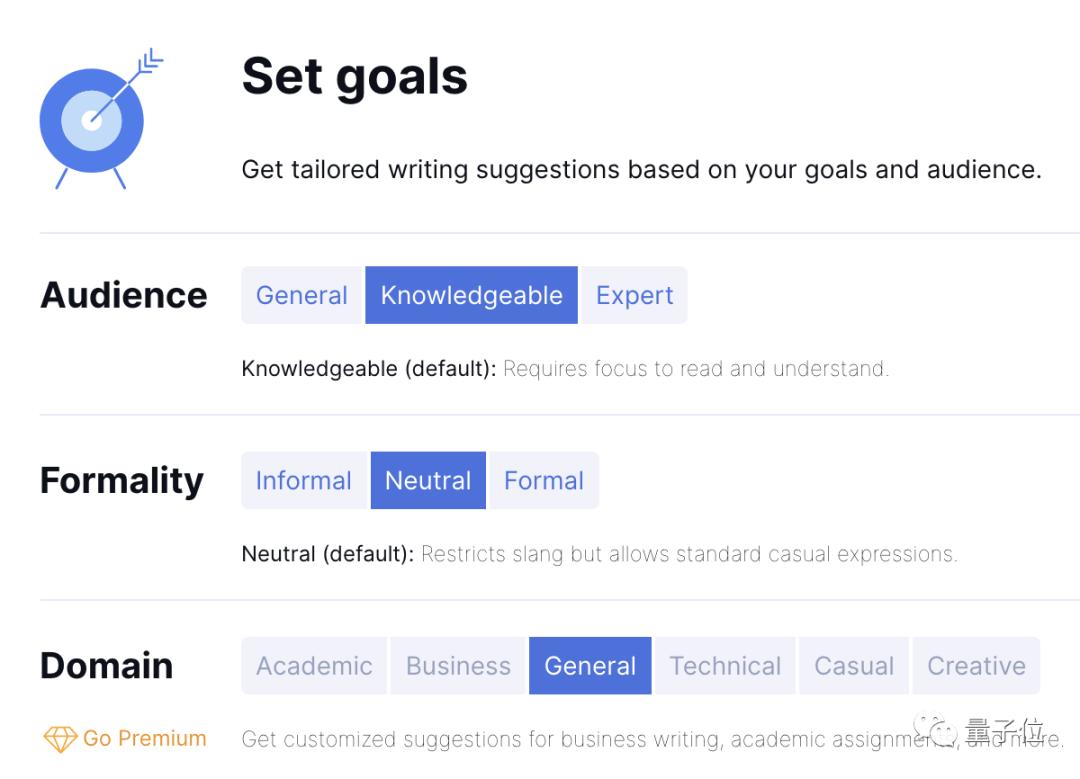The image size is (1080, 779).
Task: Click the blue target goals icon
Action: click(x=101, y=118)
